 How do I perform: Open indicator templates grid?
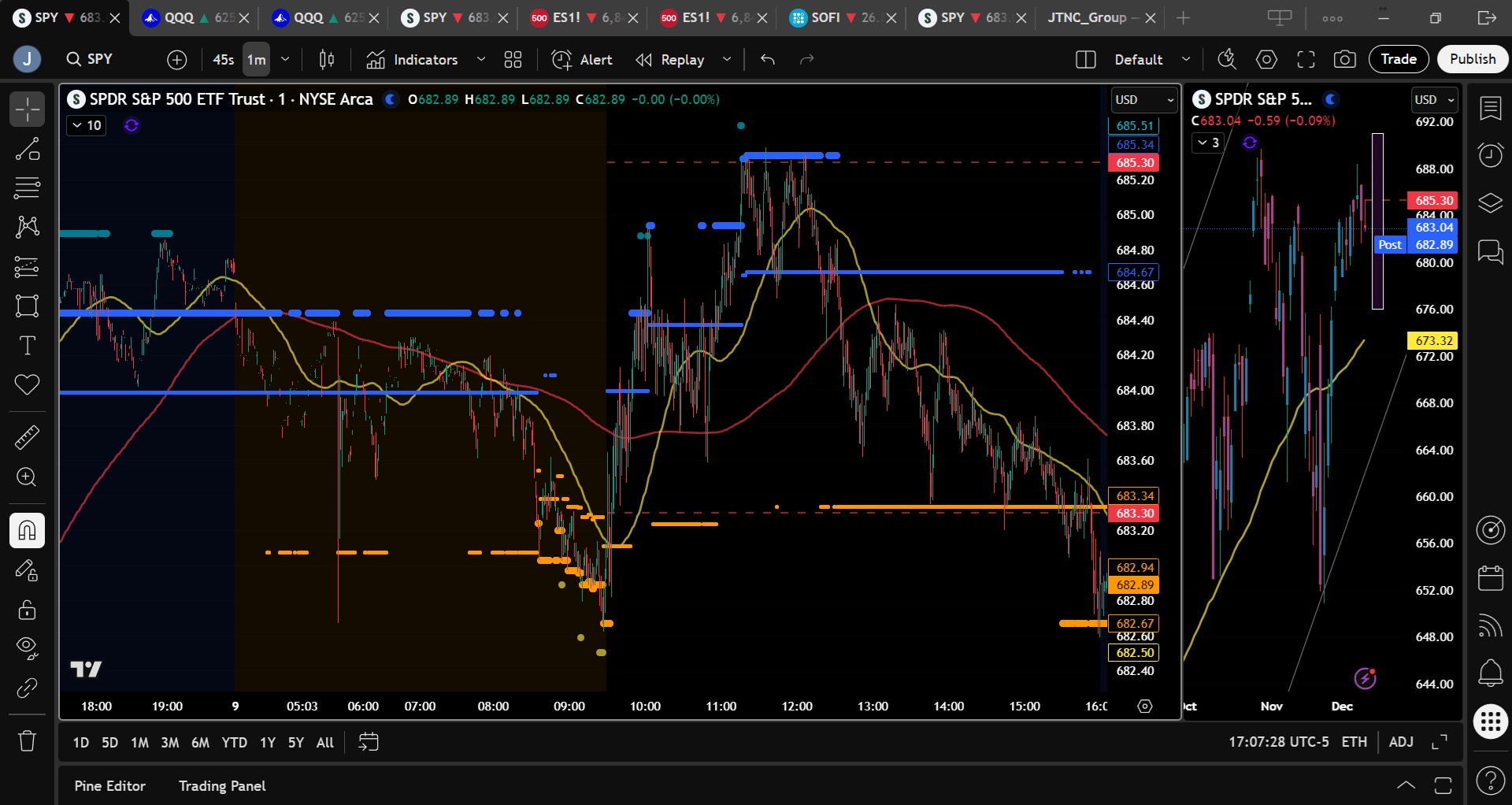(x=513, y=59)
